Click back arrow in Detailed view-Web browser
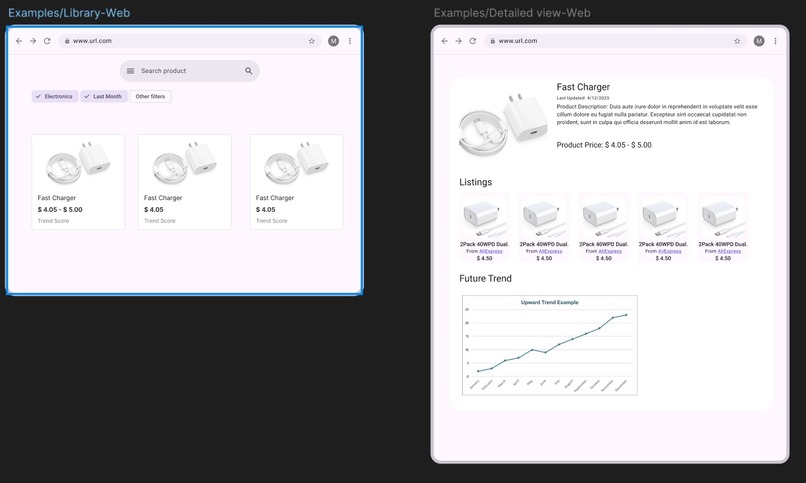Viewport: 806px width, 483px height. pyautogui.click(x=445, y=41)
